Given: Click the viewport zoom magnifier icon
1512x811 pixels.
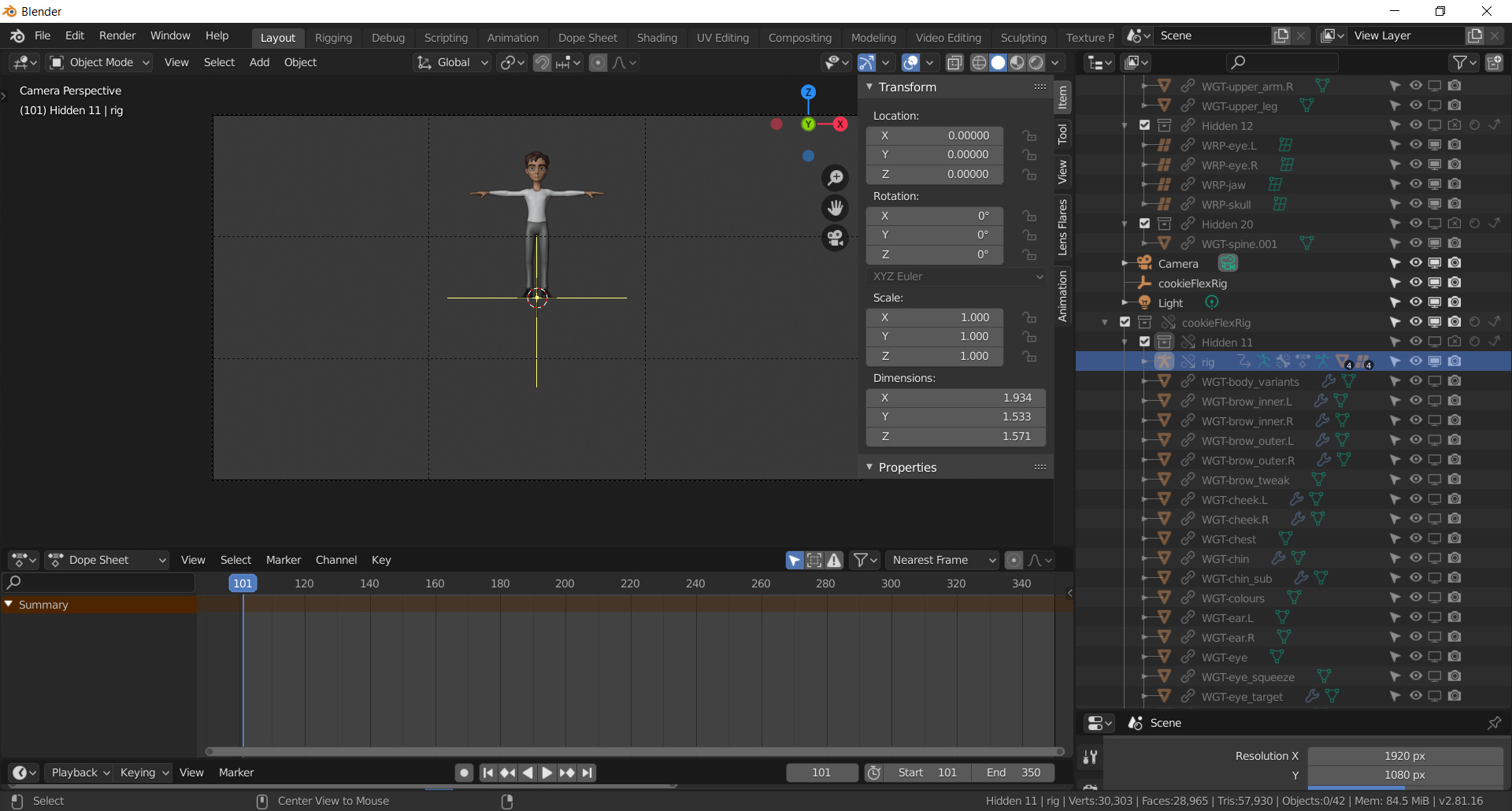Looking at the screenshot, I should [x=836, y=178].
